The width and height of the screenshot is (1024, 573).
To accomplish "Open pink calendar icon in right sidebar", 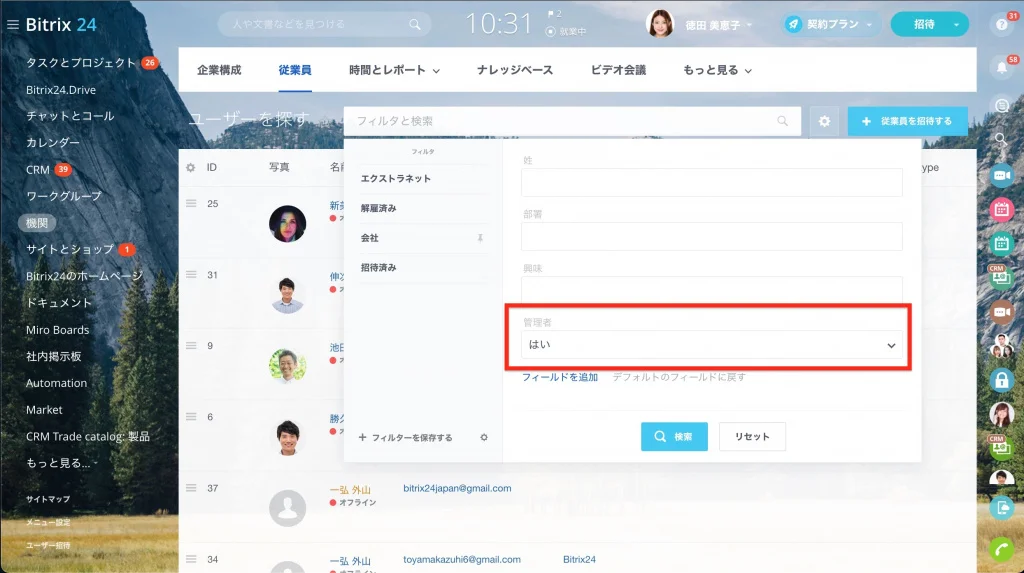I will click(1001, 210).
